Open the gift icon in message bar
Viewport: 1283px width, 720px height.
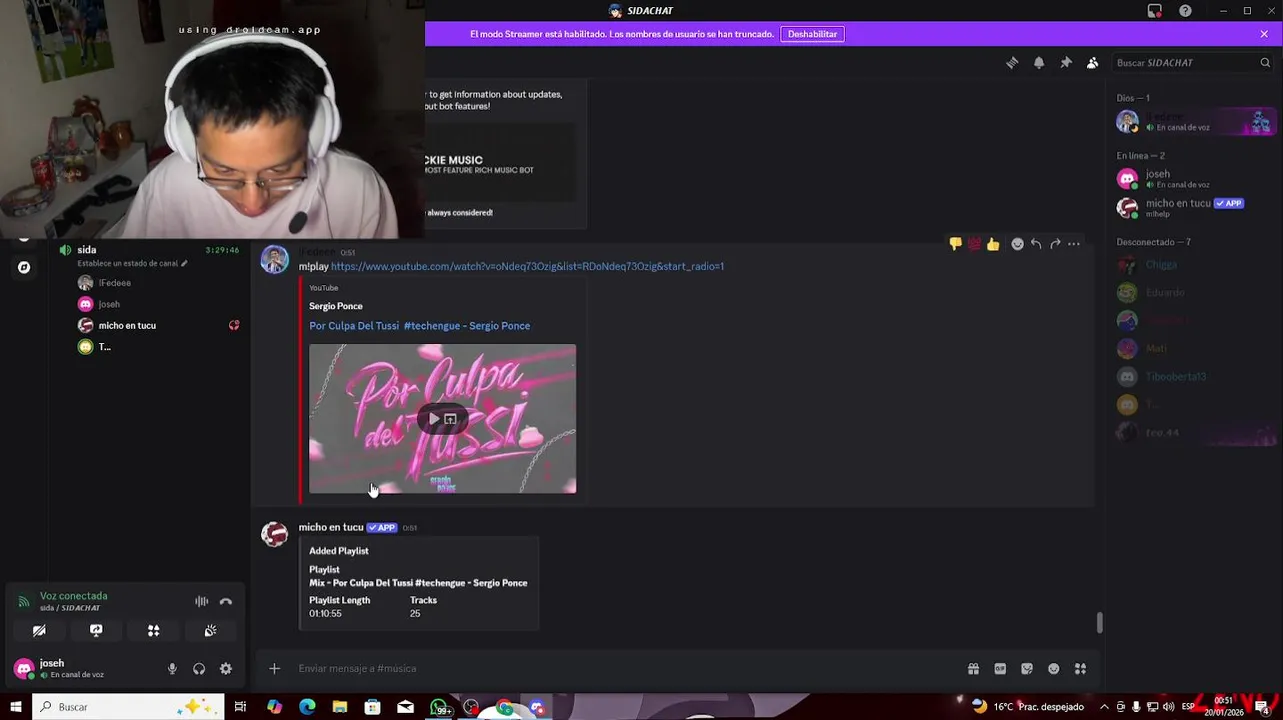(973, 669)
